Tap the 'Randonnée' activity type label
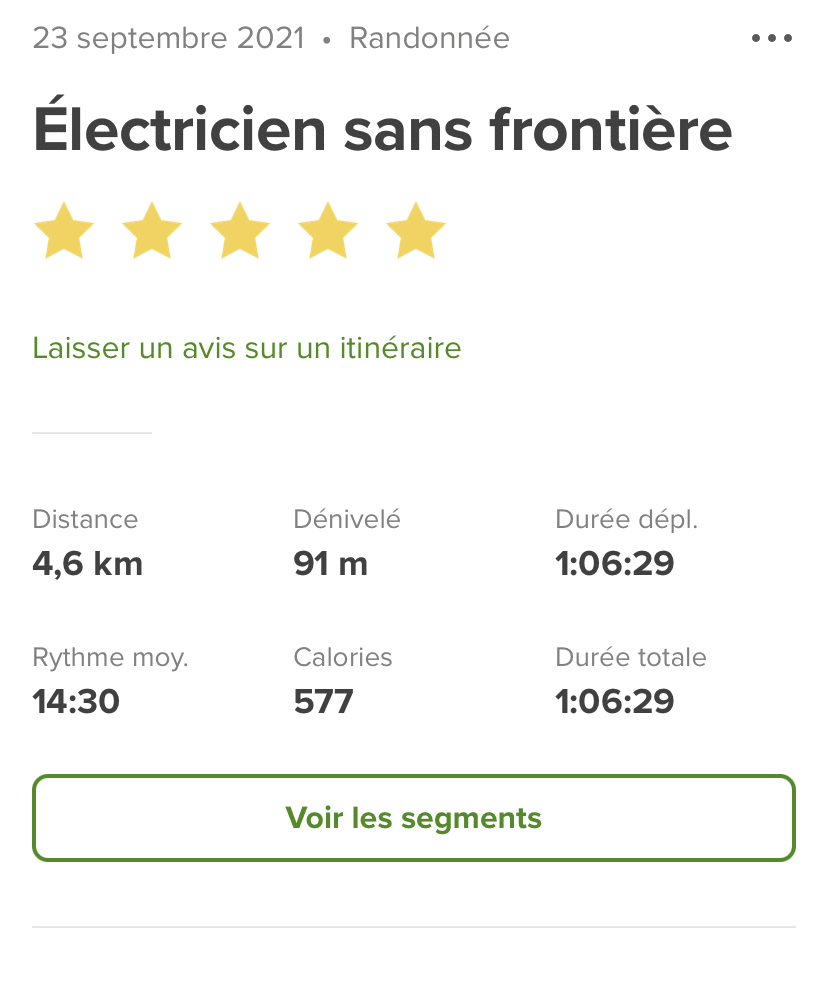Viewport: 828px width, 1000px height. click(x=430, y=38)
